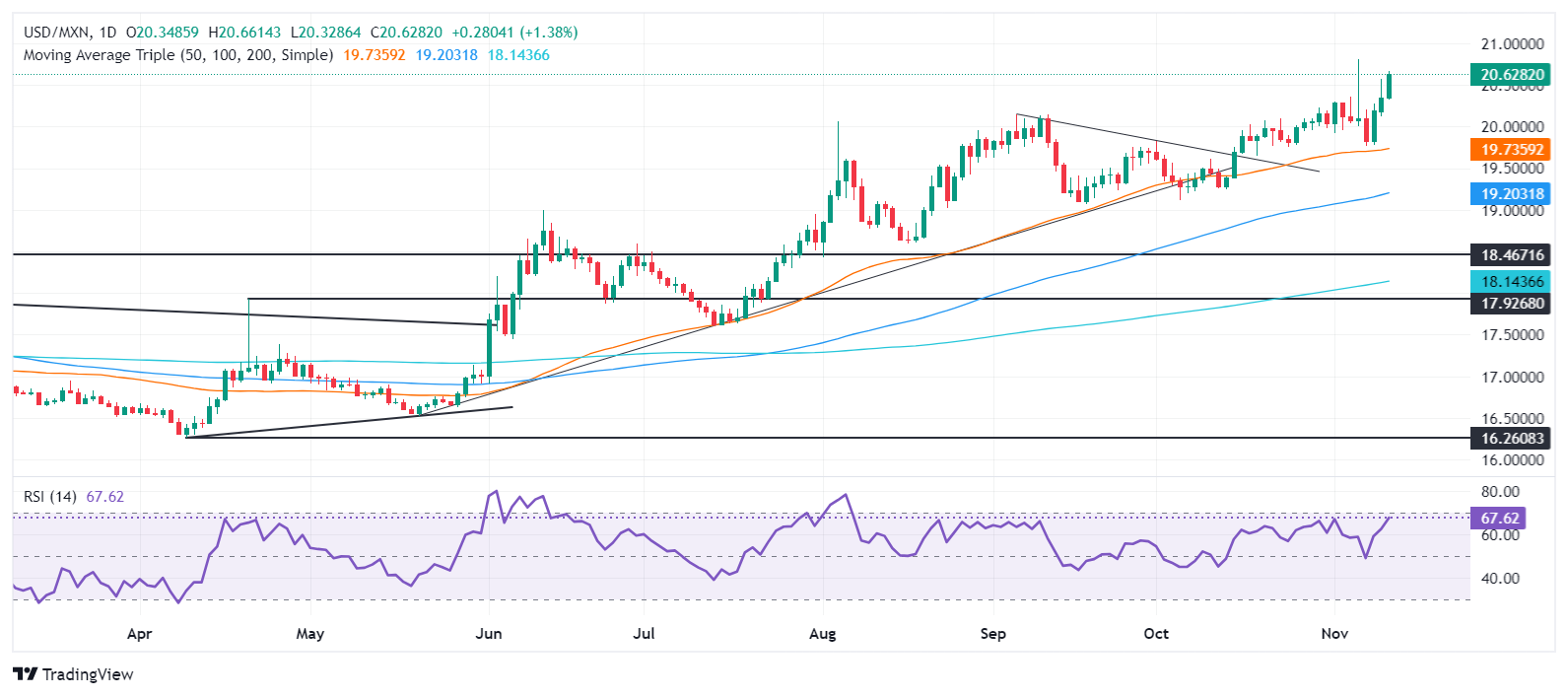Screen dimensions: 1568x697
Task: Select the Nov marker on time axis
Action: coord(1334,634)
